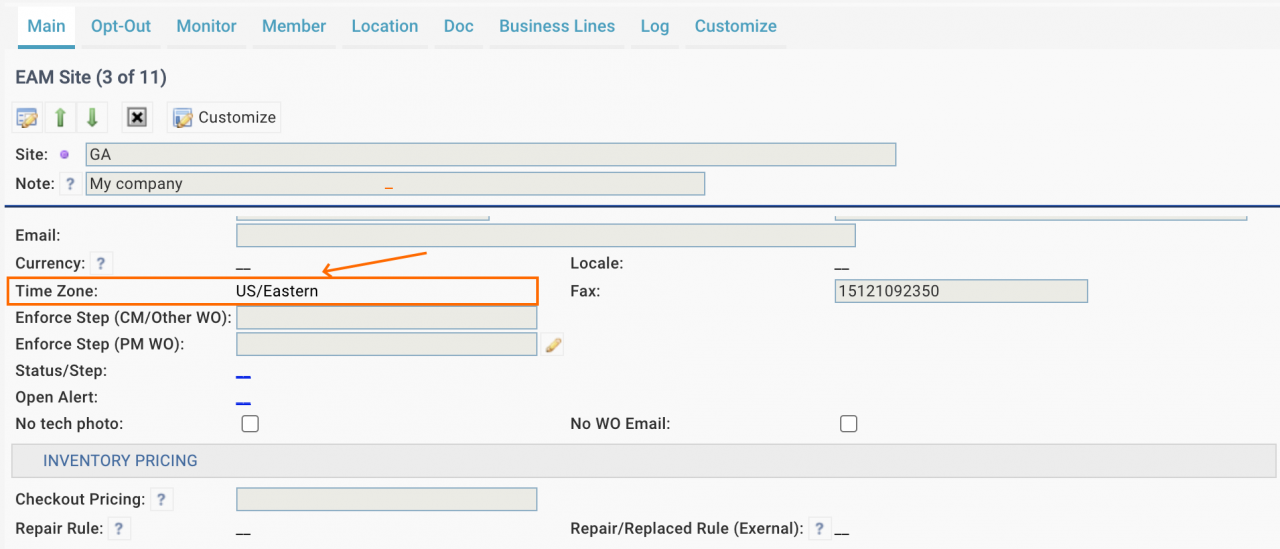This screenshot has height=549, width=1280.
Task: Click the help icon beside Note
Action: point(70,184)
